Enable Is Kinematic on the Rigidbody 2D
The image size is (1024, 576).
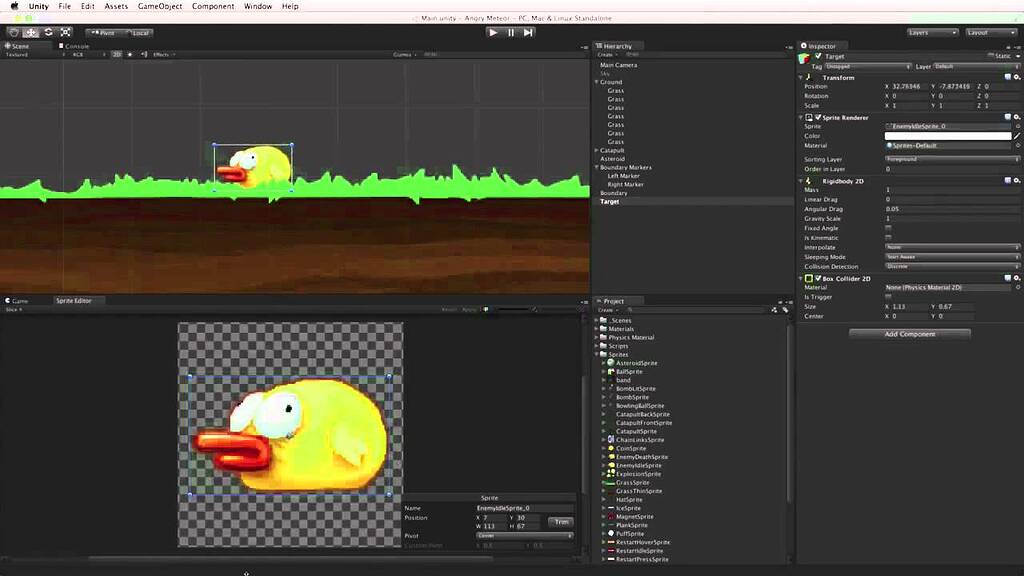888,238
